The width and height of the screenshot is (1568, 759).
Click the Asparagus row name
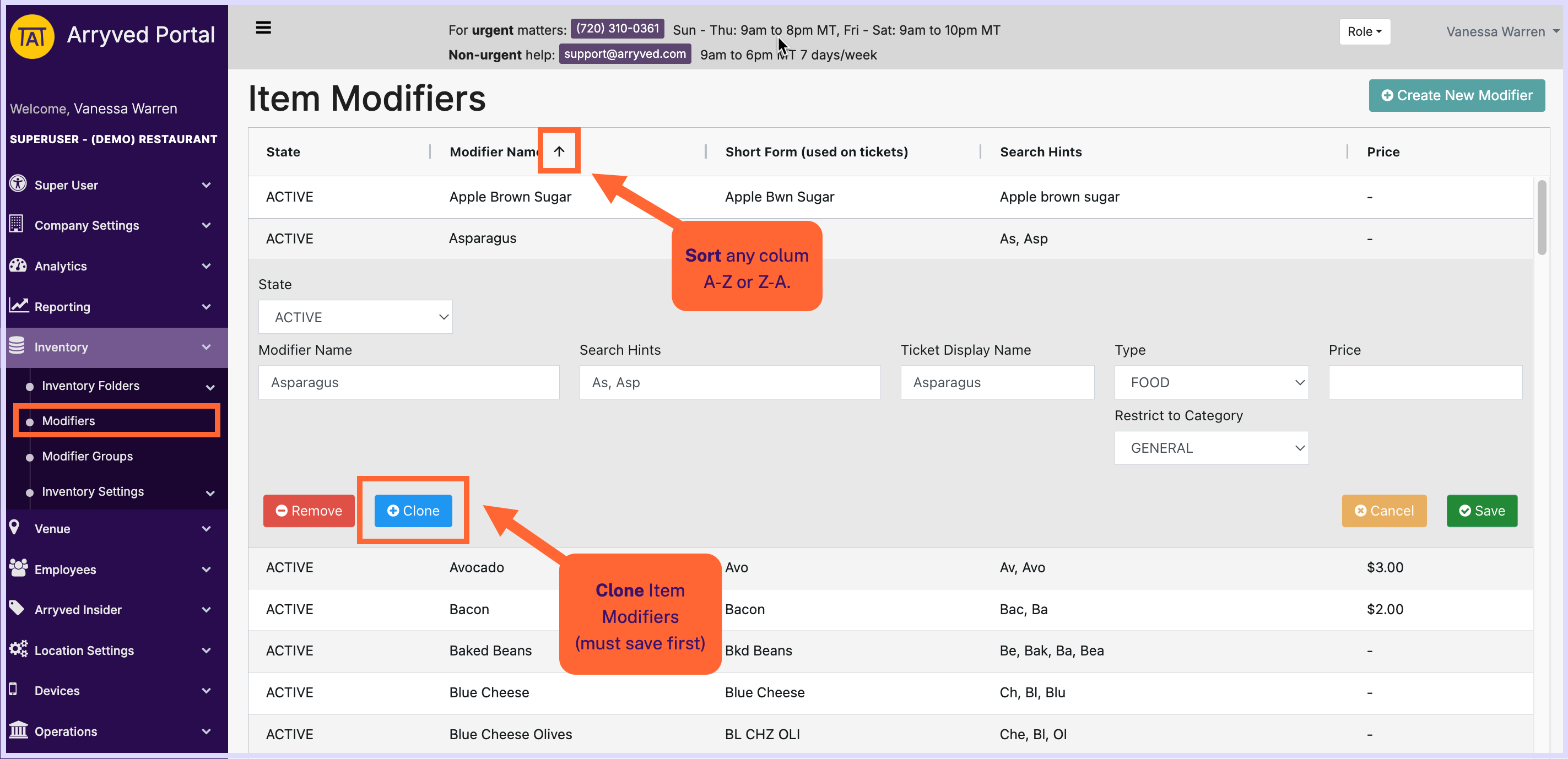[482, 238]
